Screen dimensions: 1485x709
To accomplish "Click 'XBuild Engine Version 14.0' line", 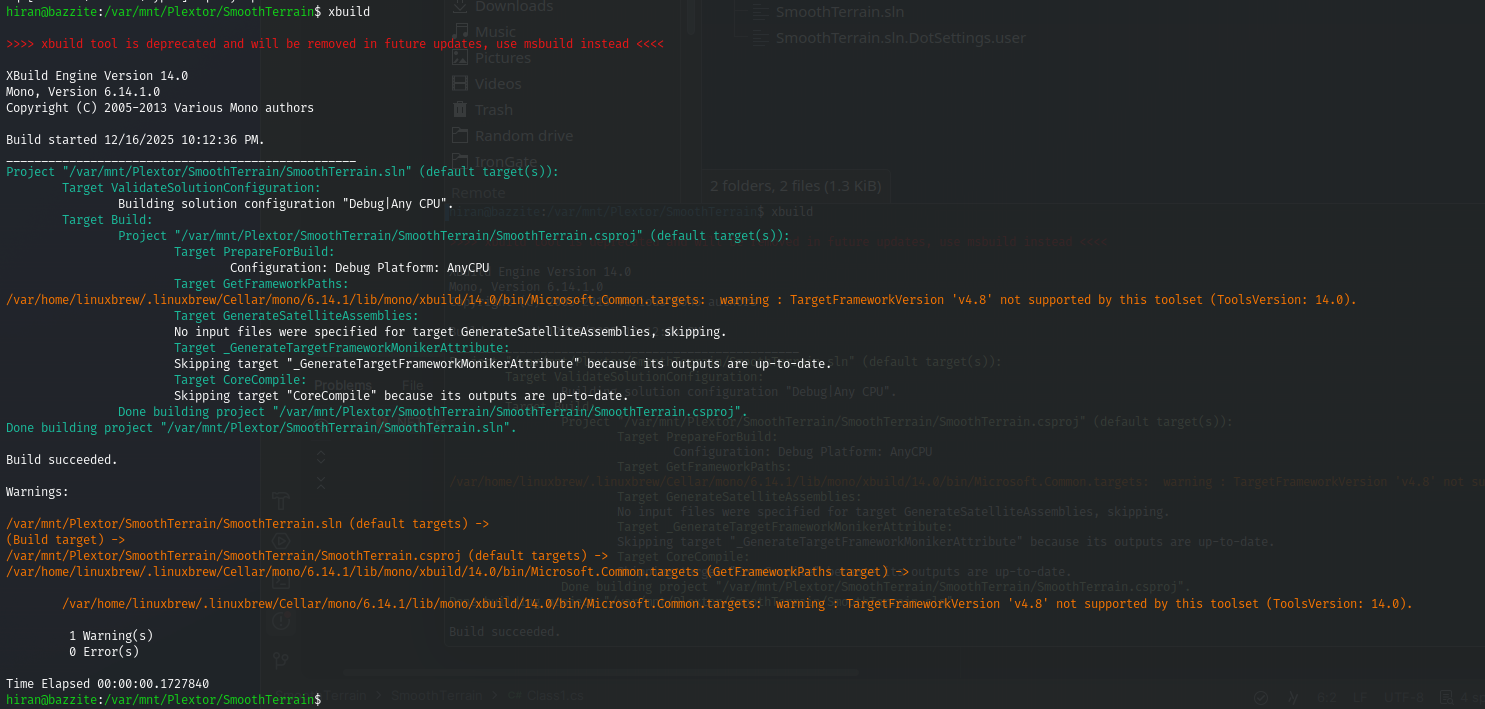I will click(x=97, y=76).
